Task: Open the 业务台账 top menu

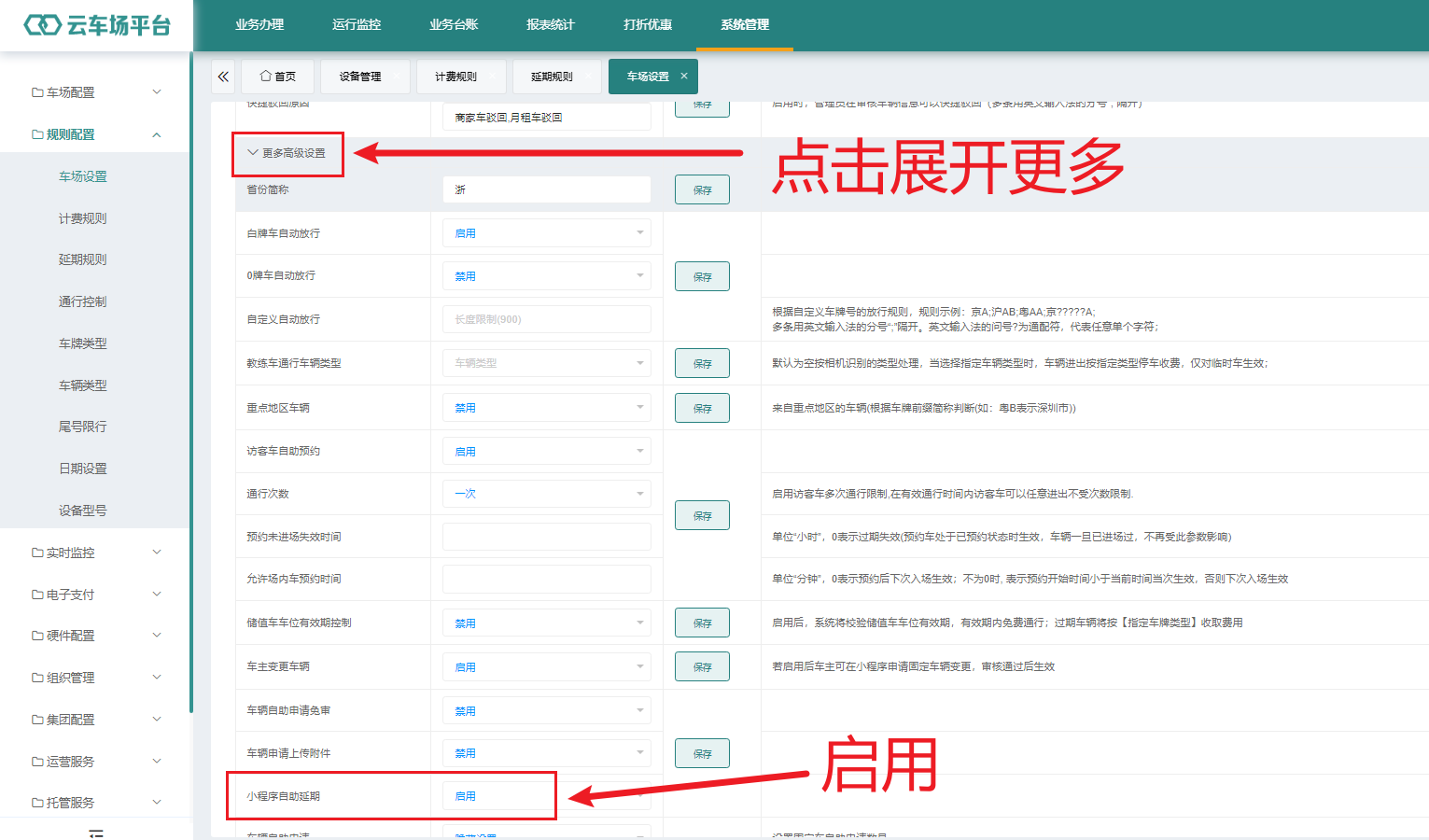Action: (454, 25)
